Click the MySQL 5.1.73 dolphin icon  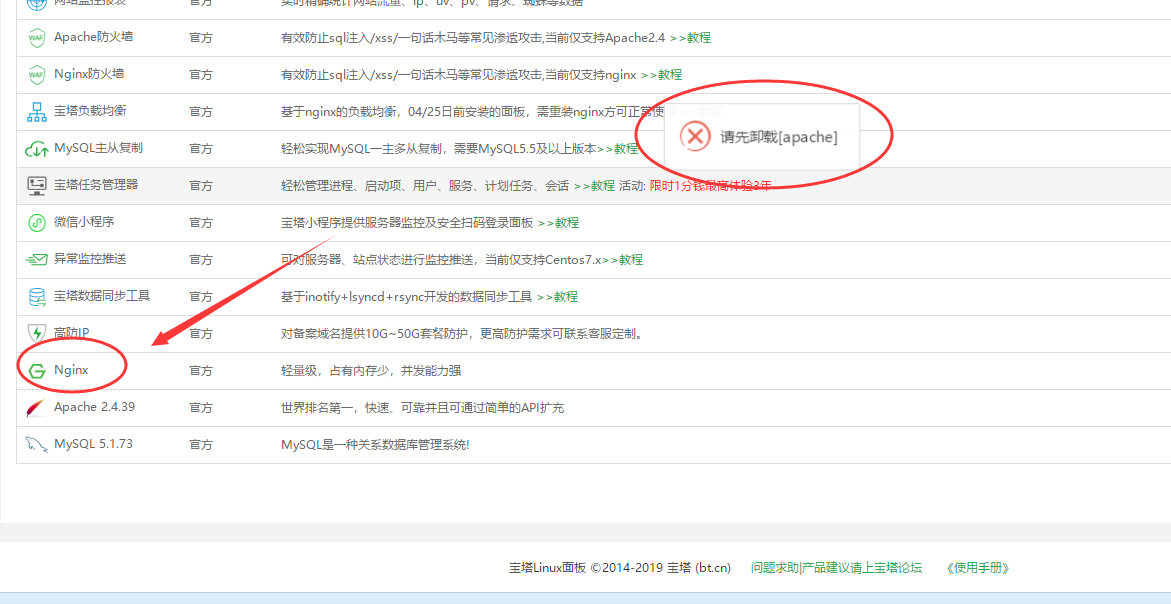36,445
